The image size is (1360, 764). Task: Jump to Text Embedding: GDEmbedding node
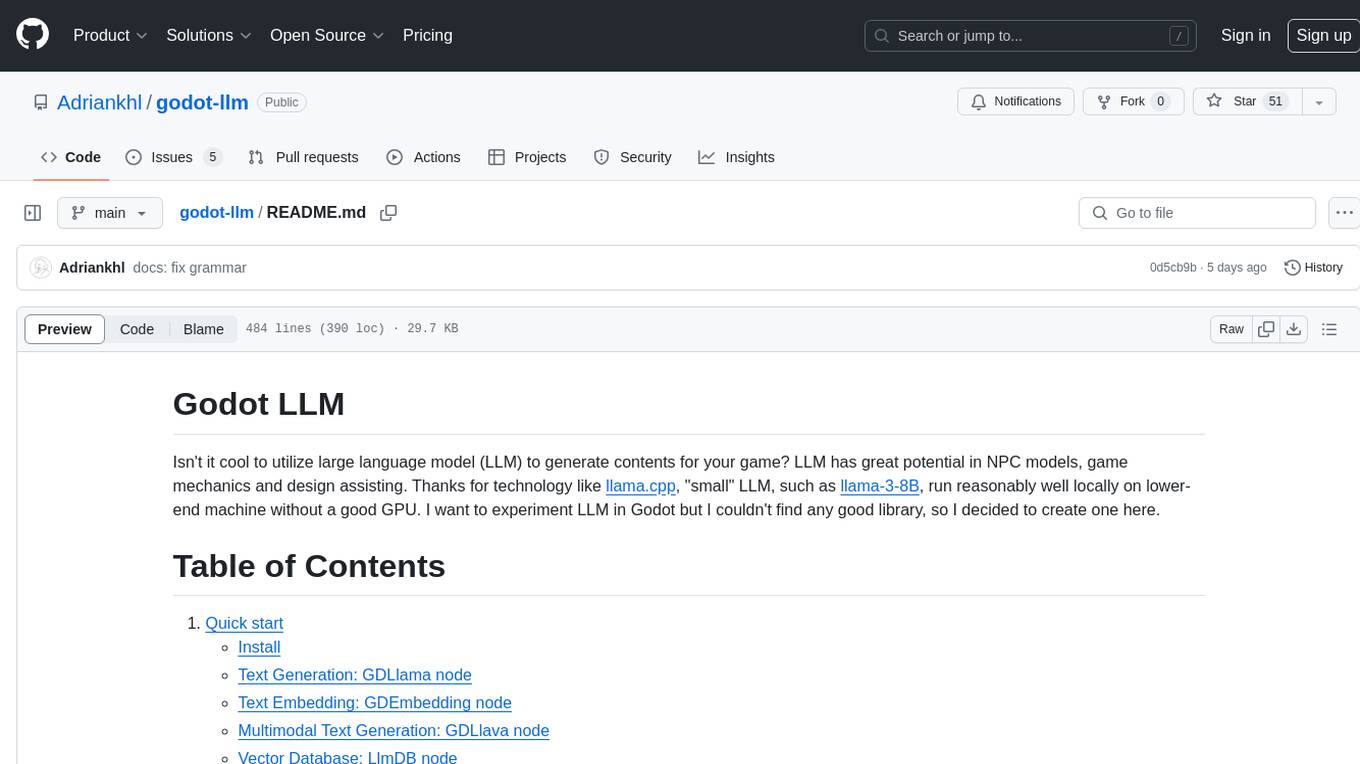click(375, 703)
